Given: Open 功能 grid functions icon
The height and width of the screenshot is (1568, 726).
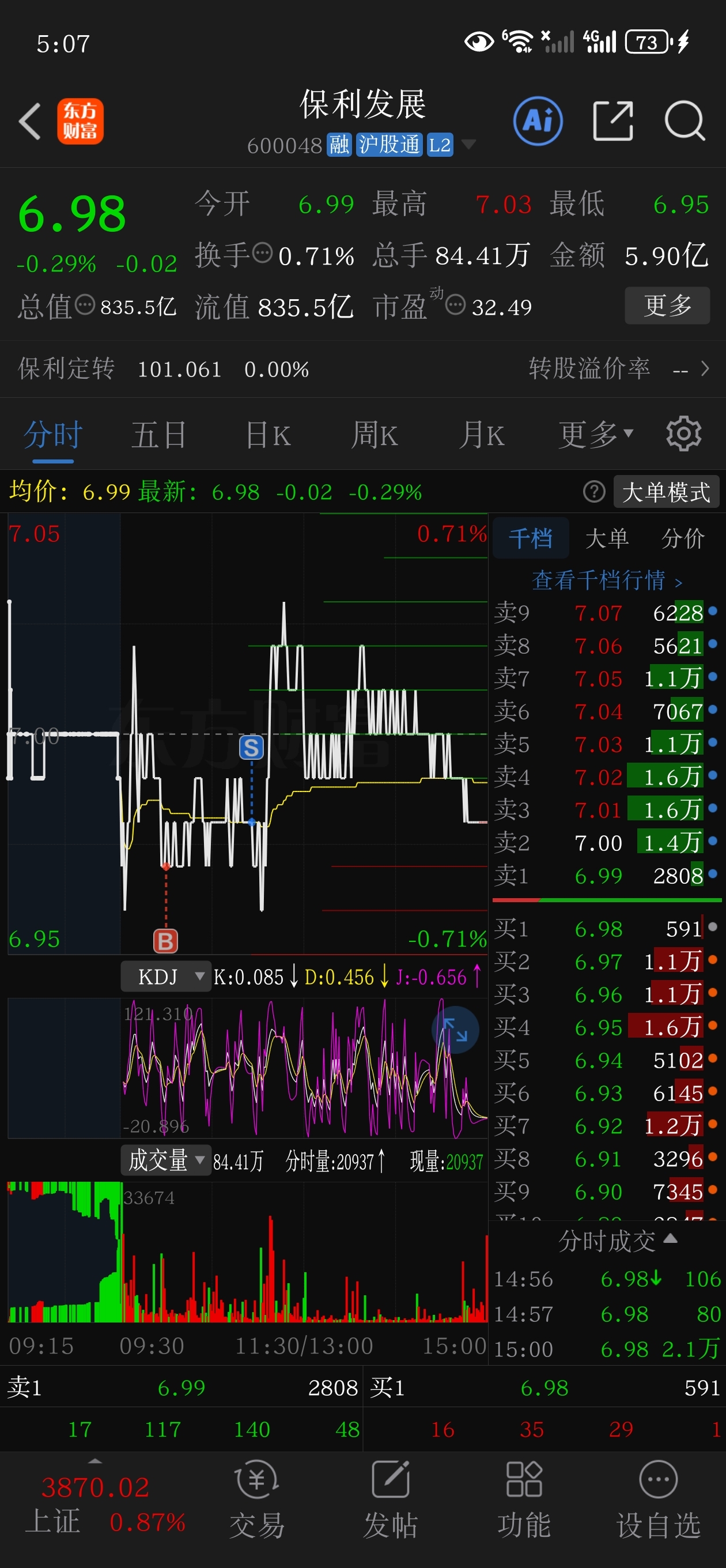Looking at the screenshot, I should click(x=524, y=1478).
